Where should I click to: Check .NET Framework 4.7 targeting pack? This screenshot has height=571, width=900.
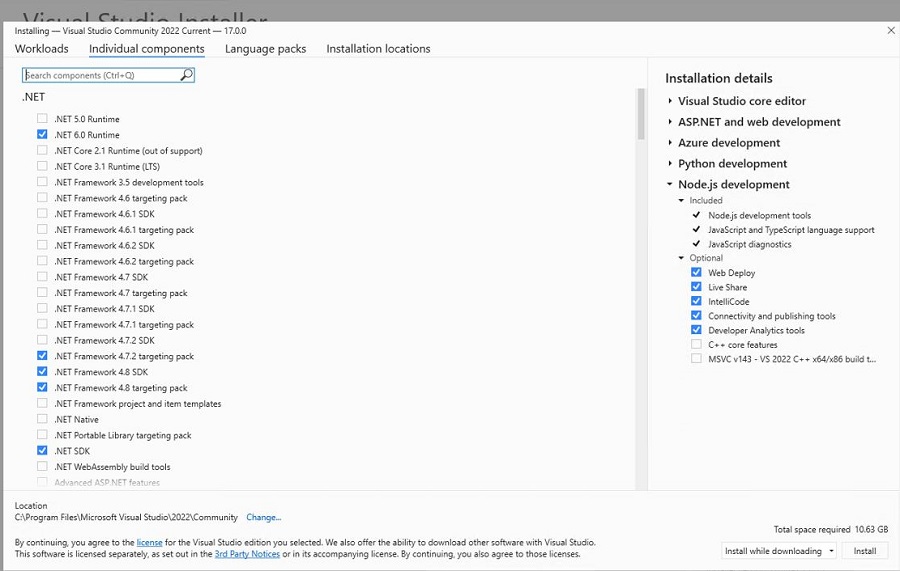point(42,292)
